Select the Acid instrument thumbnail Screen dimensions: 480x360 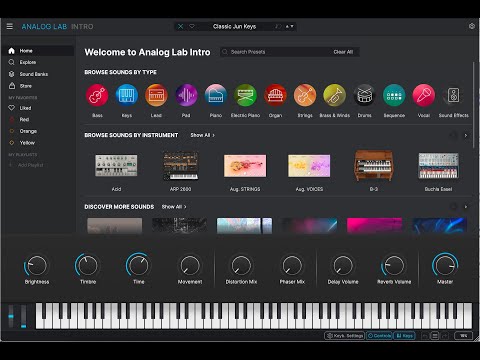[x=116, y=165]
